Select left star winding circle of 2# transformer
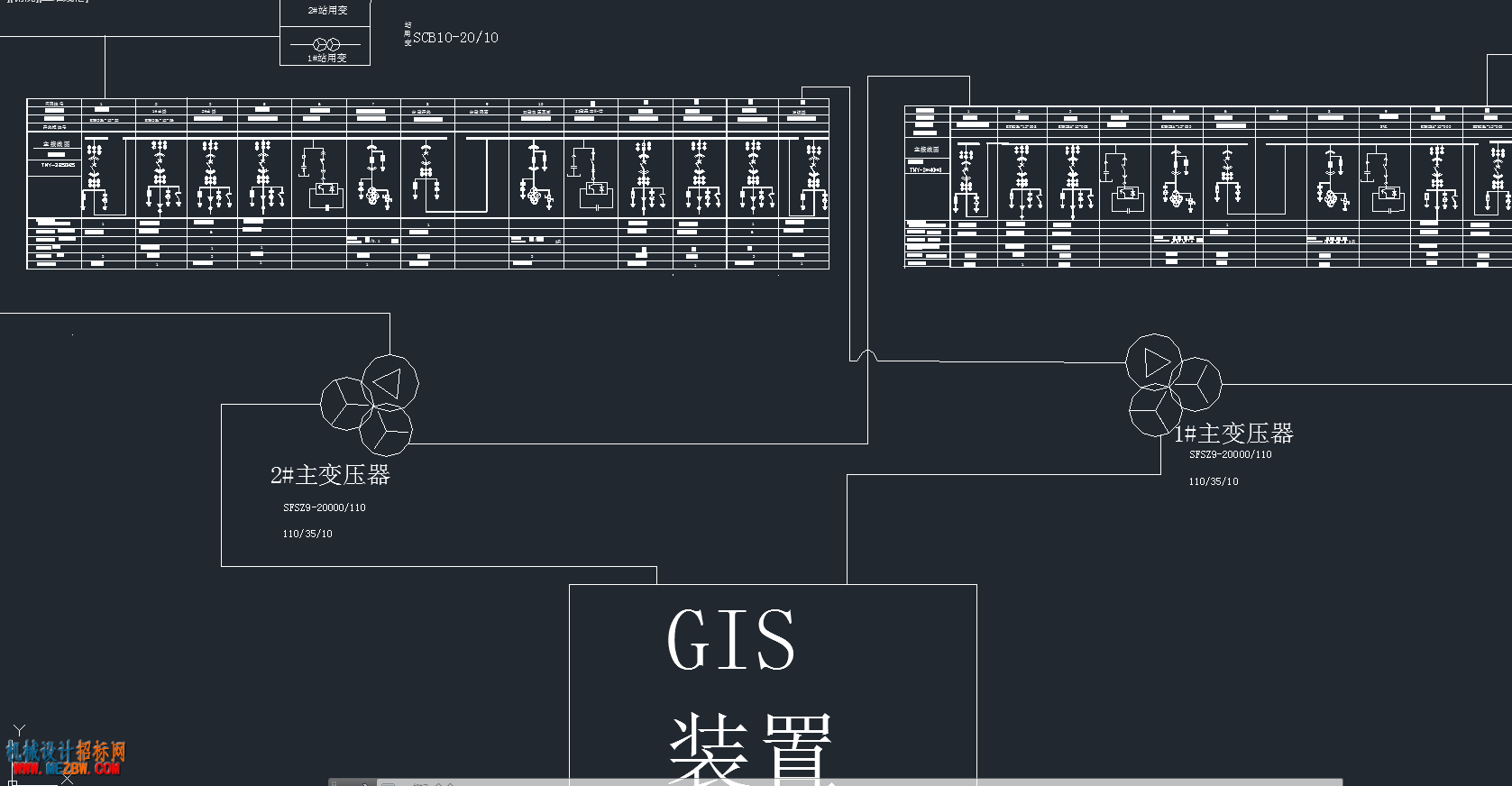 pos(347,404)
